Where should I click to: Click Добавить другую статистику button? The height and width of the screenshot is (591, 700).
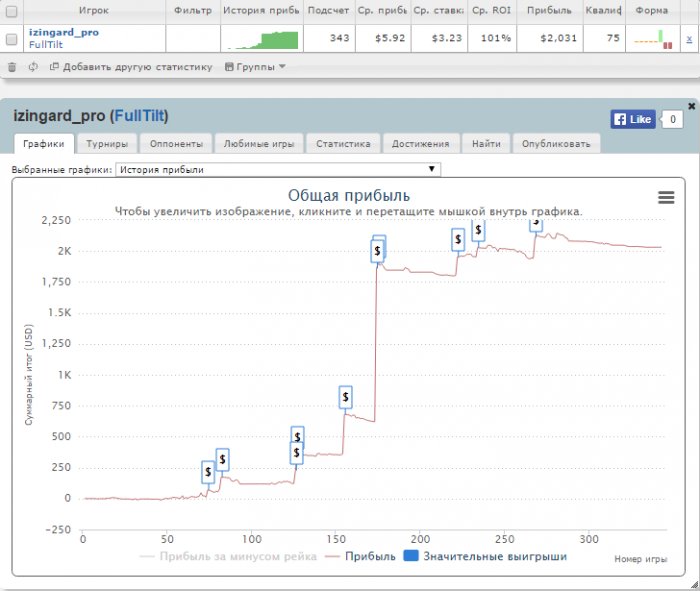click(x=131, y=67)
